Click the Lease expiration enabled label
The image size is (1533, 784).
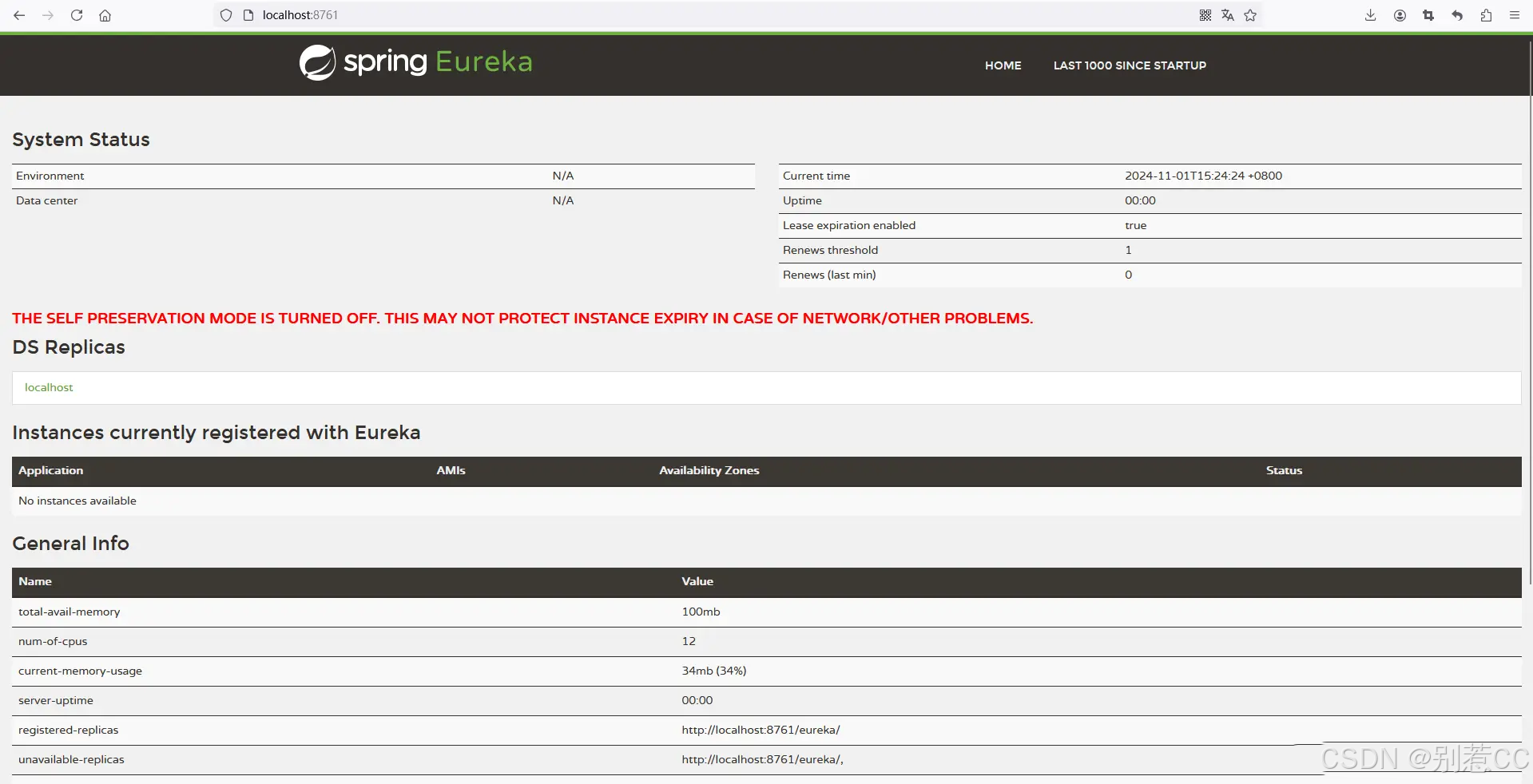(849, 225)
